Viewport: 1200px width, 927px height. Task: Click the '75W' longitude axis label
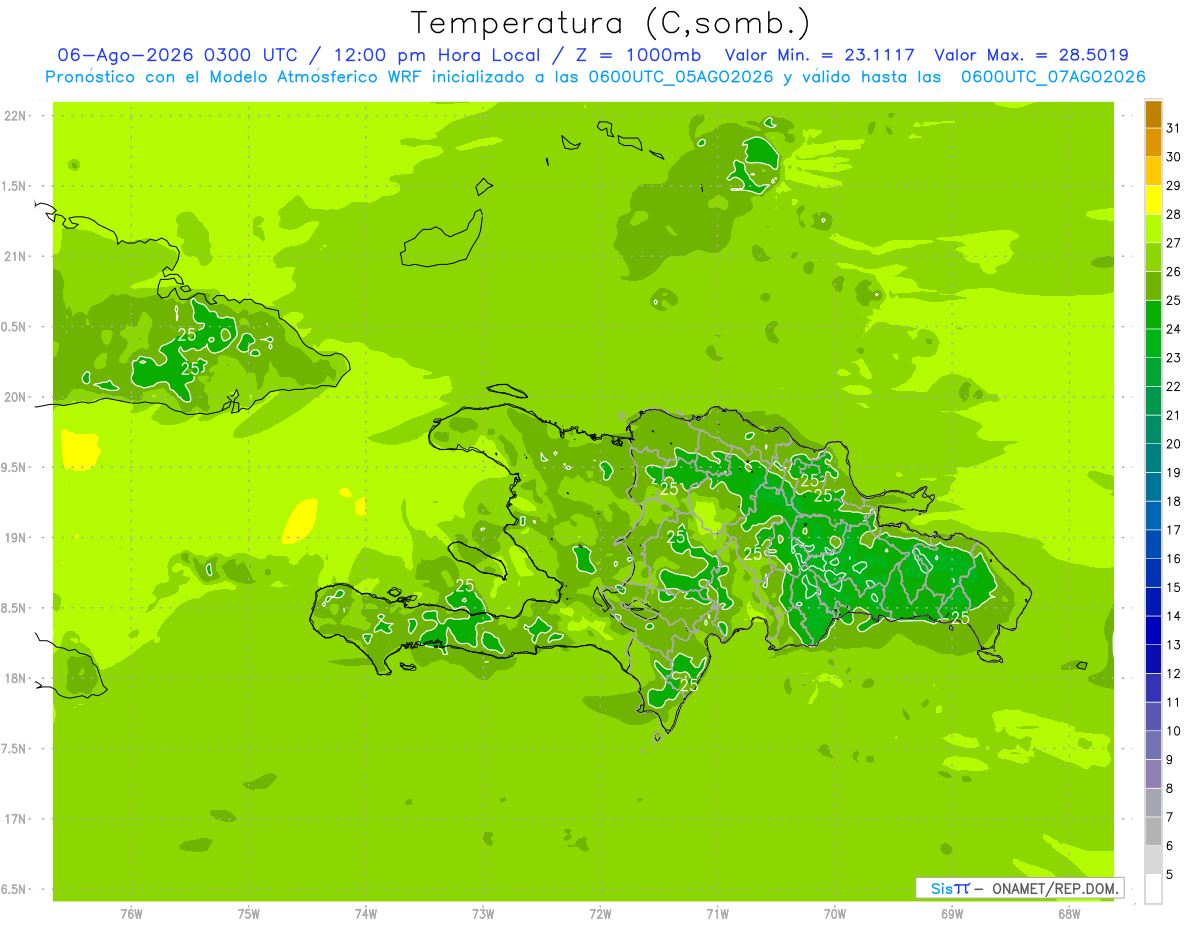249,914
